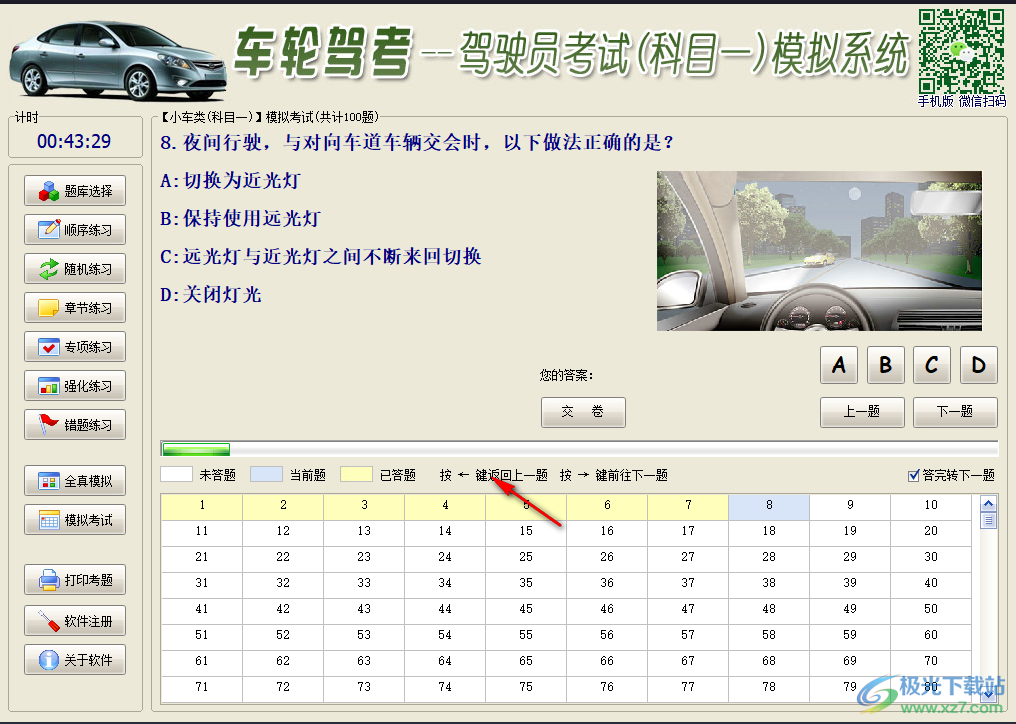Click the silver car logo image
Viewport: 1016px width, 724px height.
pos(118,60)
